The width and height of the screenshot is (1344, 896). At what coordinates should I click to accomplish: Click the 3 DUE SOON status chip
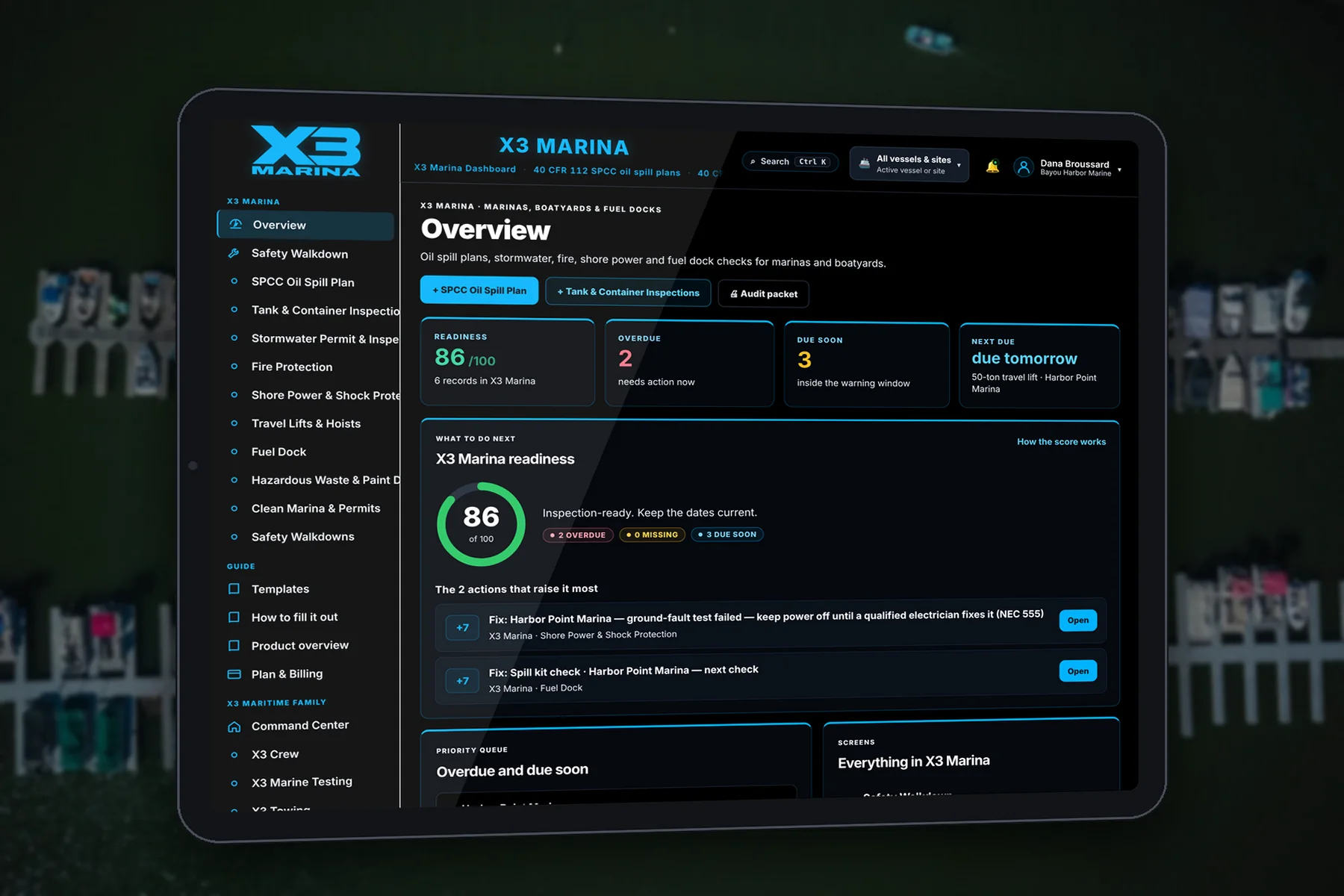click(x=727, y=535)
